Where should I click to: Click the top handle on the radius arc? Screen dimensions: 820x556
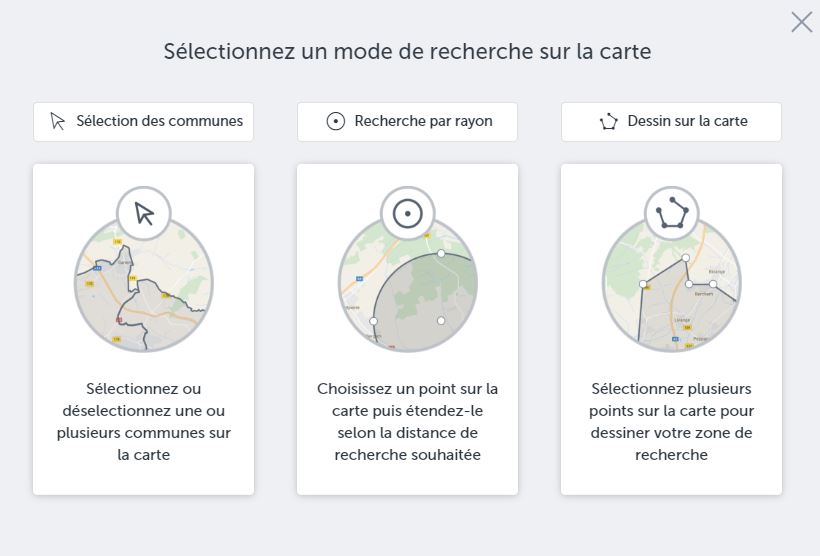[x=441, y=254]
